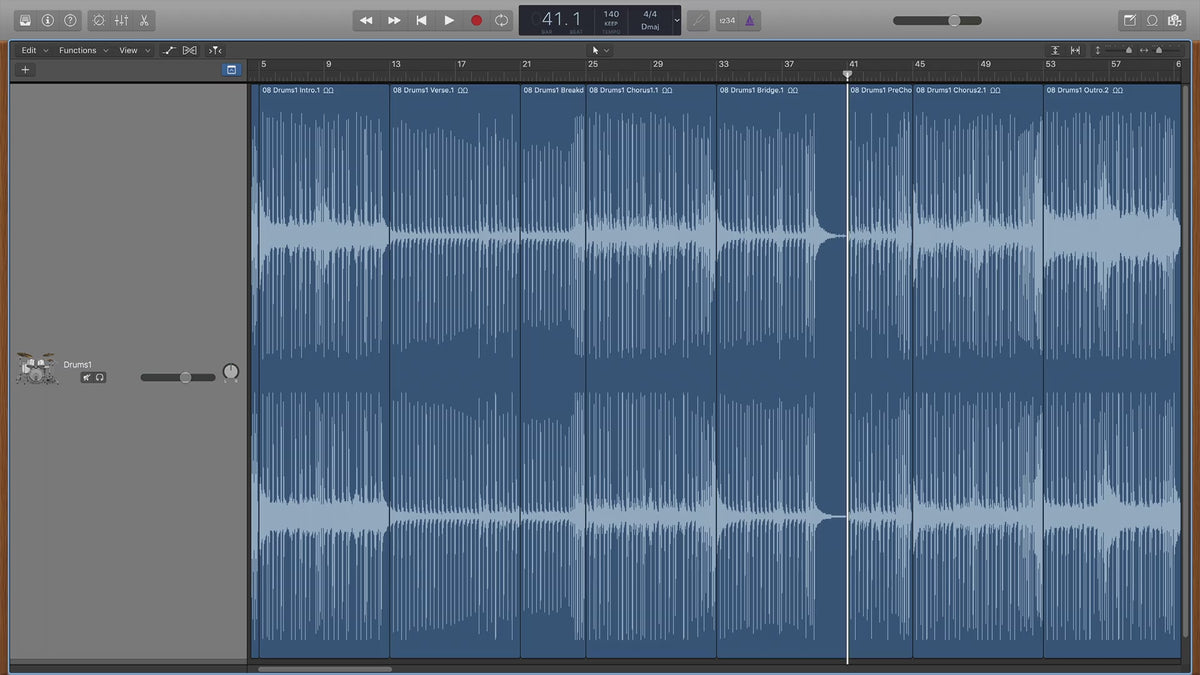The width and height of the screenshot is (1200, 675).
Task: Open the Mixer
Action: click(121, 20)
